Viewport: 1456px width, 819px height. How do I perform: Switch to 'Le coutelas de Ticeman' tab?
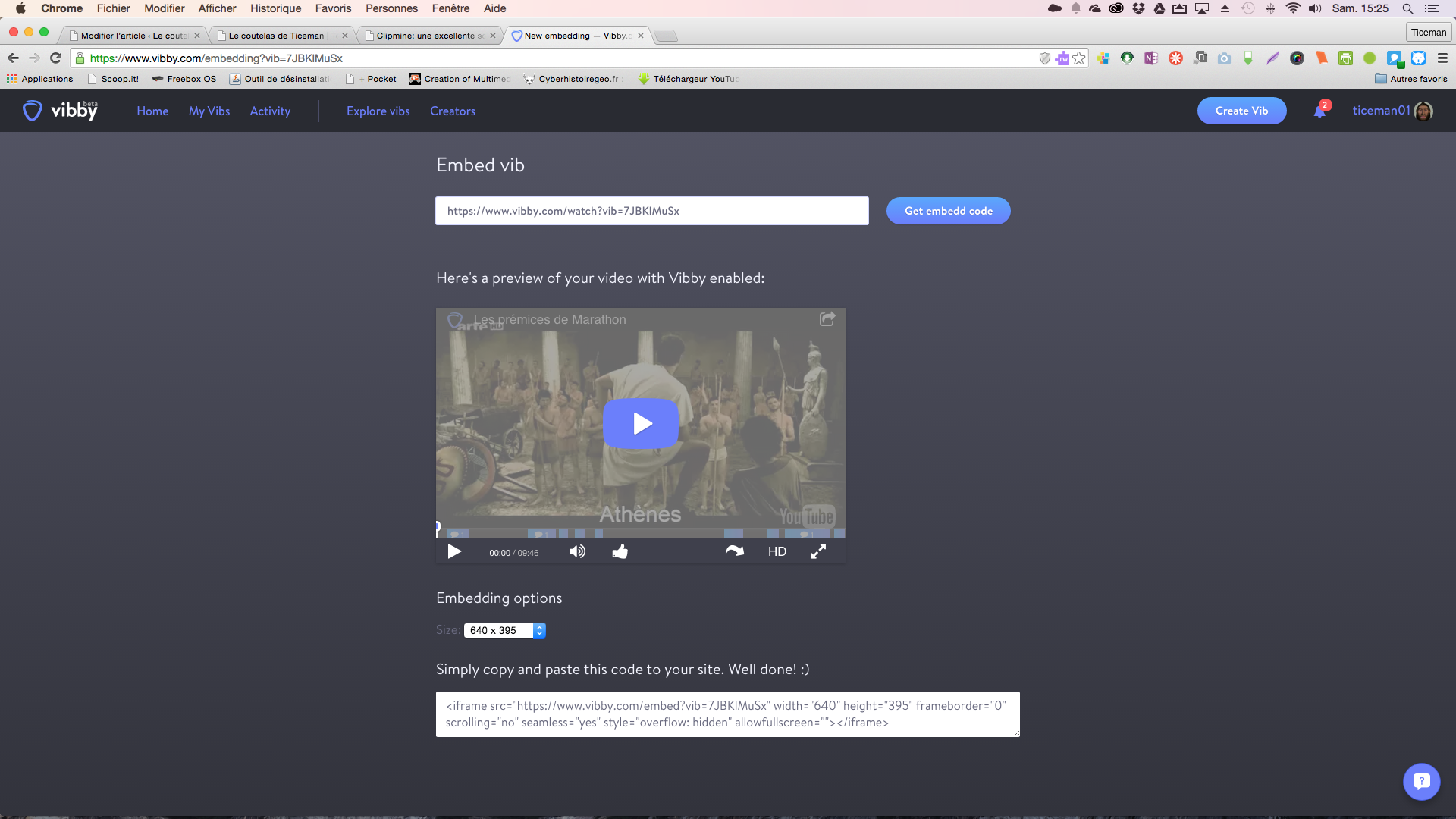[282, 36]
